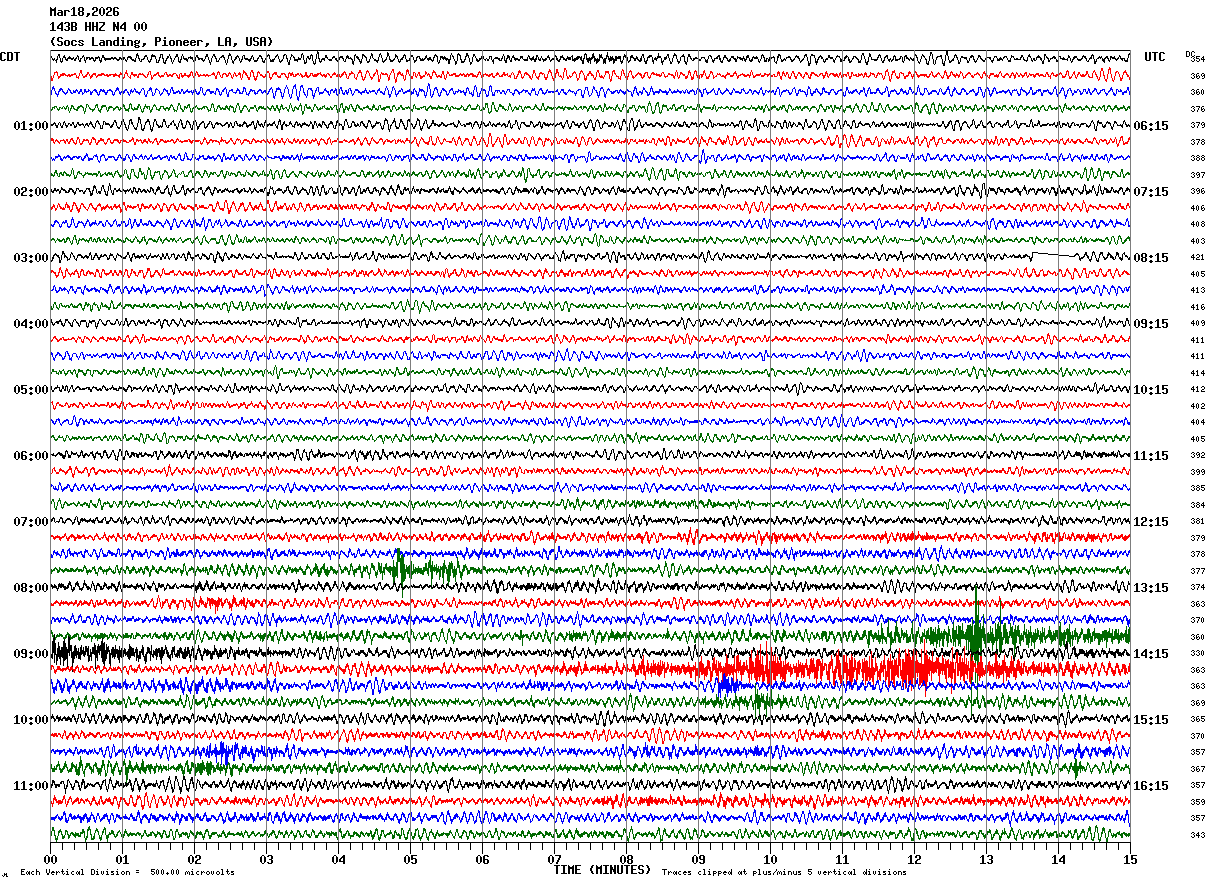1210x886 pixels.
Task: Click the "15:15" UTC time label
Action: pyautogui.click(x=1151, y=720)
